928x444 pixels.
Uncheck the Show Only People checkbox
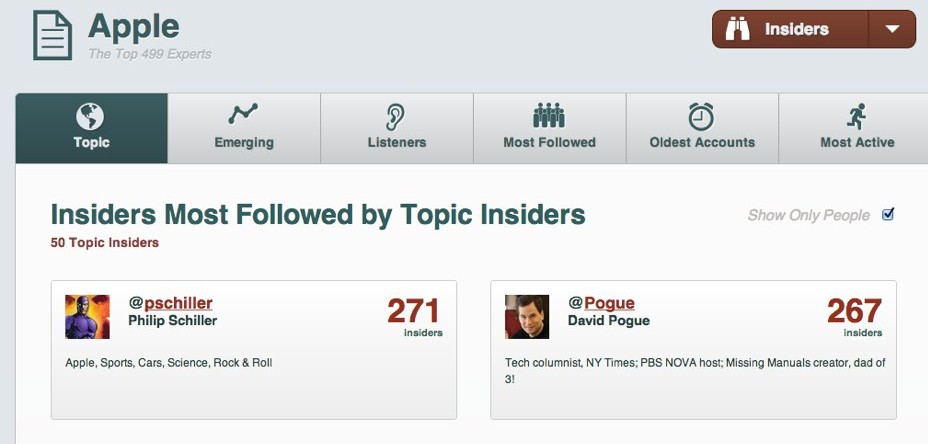(888, 214)
